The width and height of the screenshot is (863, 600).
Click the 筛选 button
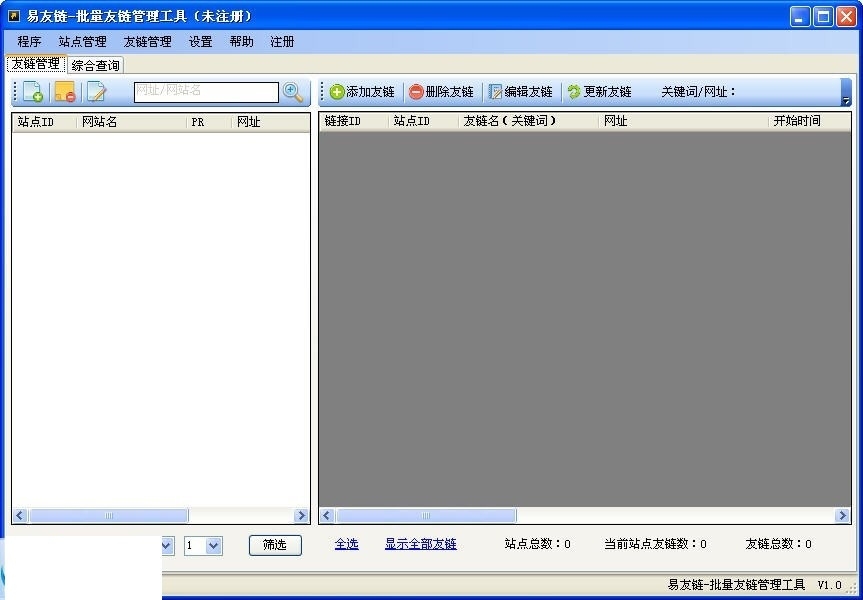click(x=275, y=545)
